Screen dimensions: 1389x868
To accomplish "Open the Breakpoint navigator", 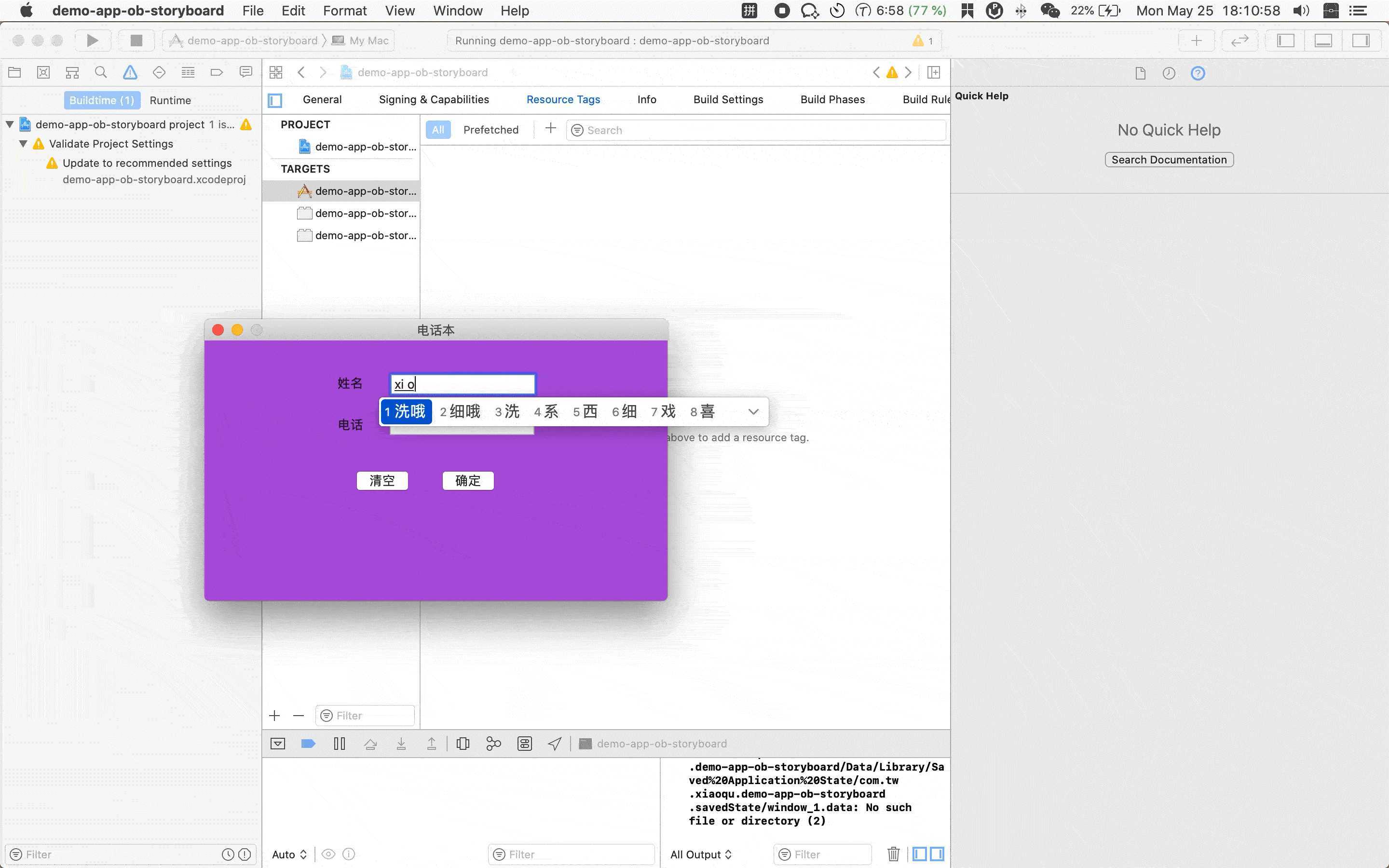I will tap(217, 72).
